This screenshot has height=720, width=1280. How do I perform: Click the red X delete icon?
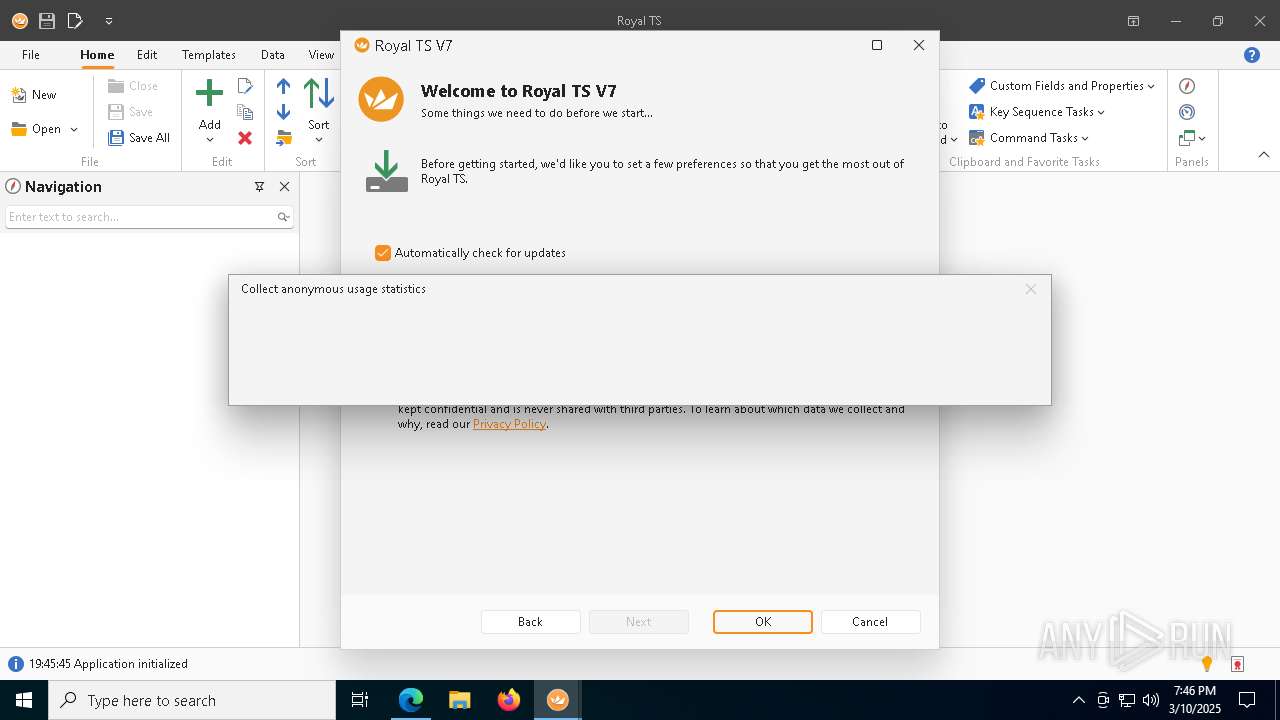pyautogui.click(x=245, y=138)
